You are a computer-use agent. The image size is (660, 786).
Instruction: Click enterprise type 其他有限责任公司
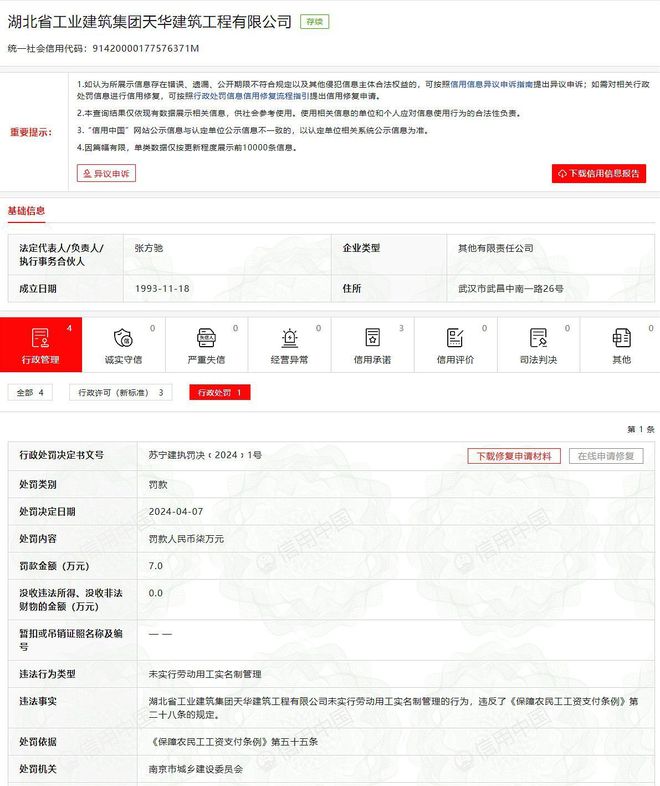(x=496, y=248)
